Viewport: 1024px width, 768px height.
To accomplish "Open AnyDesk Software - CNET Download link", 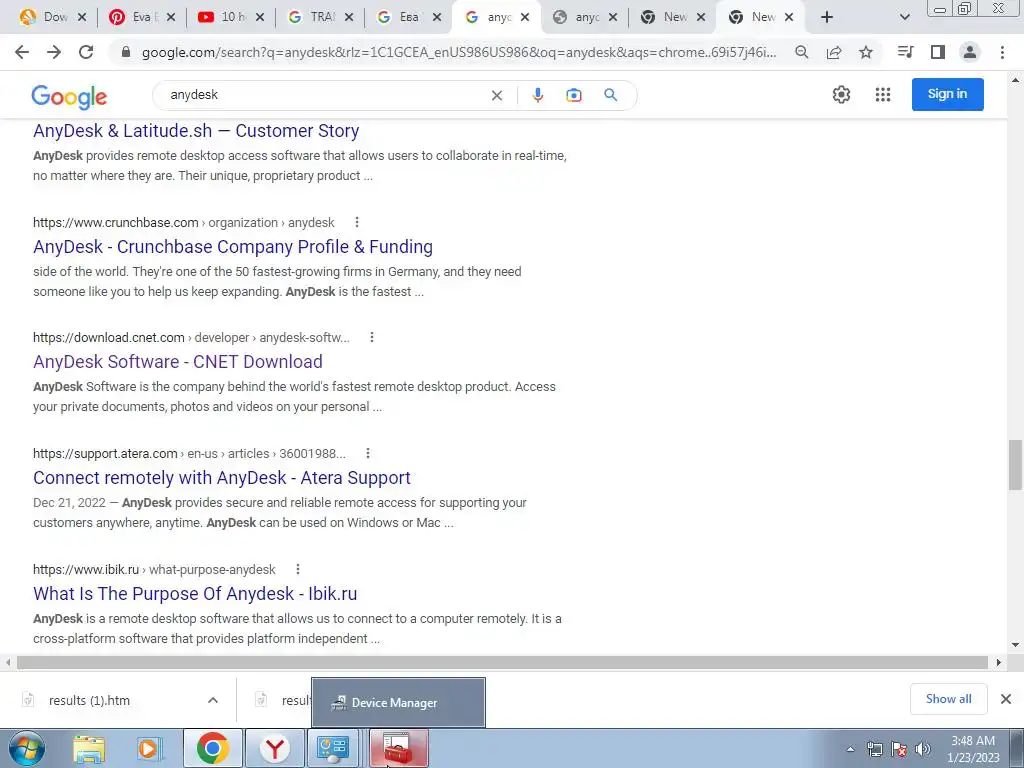I will pos(178,362).
